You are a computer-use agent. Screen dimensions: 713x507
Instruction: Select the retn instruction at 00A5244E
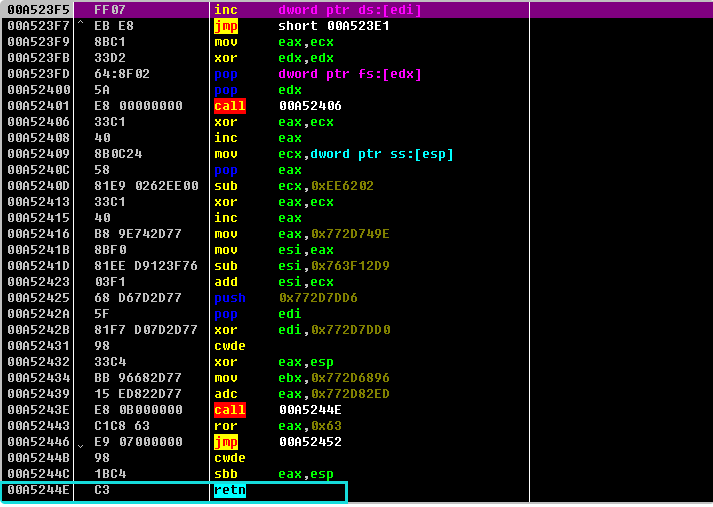(229, 490)
